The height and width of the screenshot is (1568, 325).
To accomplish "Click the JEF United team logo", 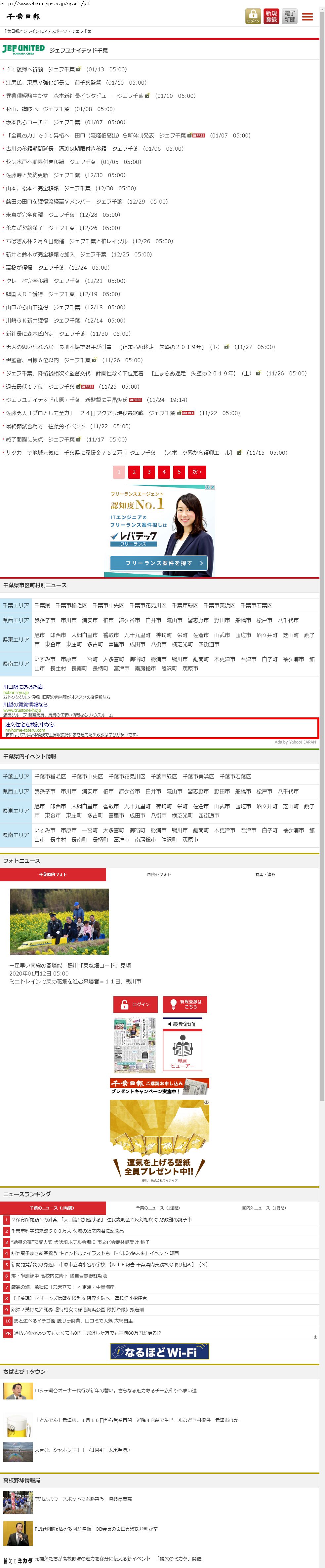I will tap(23, 49).
